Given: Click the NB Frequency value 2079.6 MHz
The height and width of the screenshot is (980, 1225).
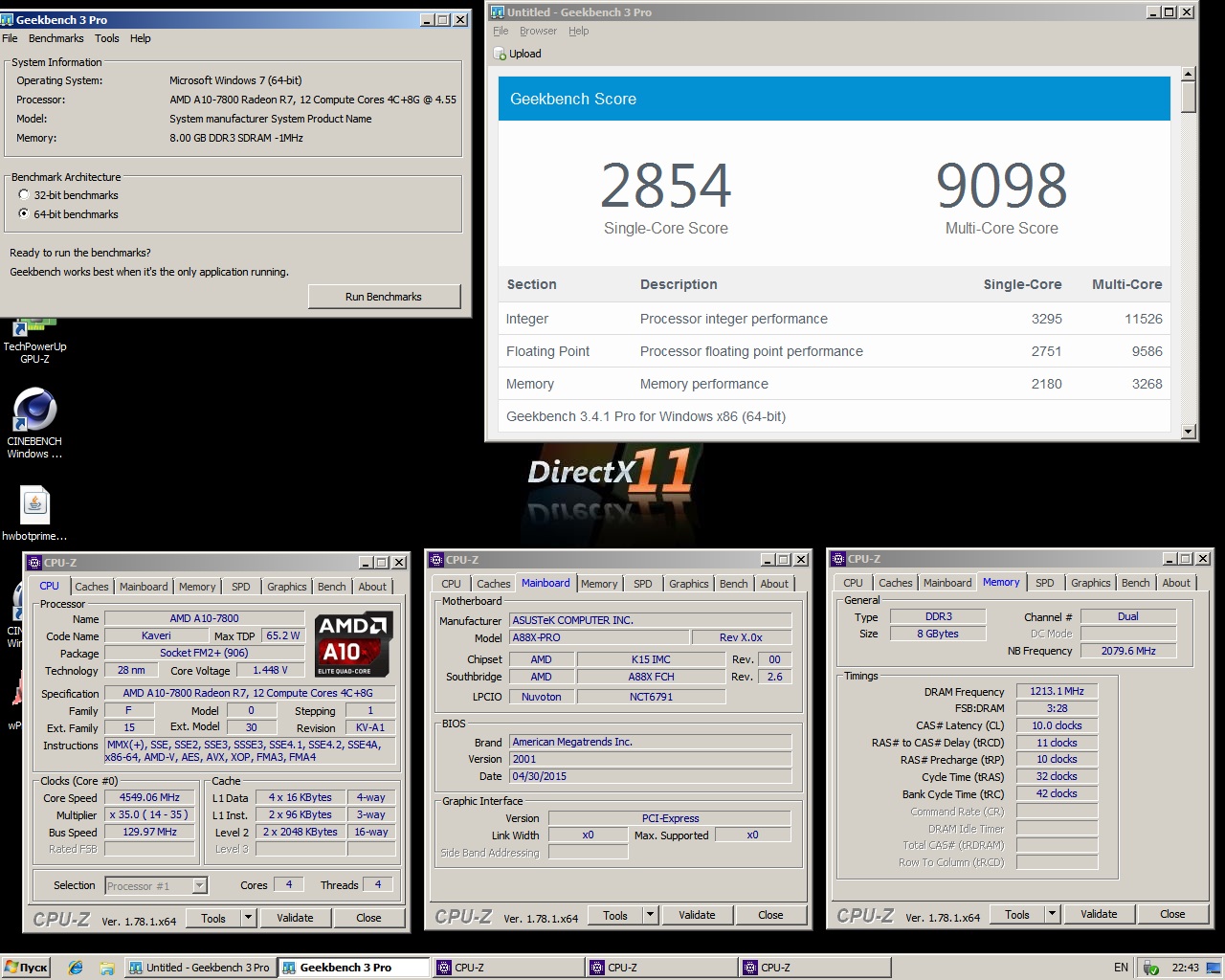Looking at the screenshot, I should pos(1128,651).
